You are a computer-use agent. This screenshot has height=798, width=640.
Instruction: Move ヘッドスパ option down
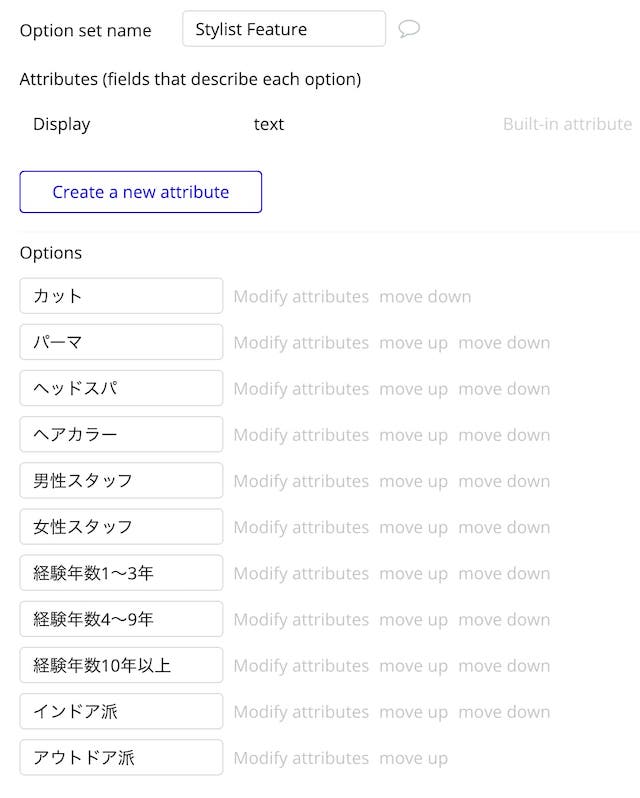(504, 389)
